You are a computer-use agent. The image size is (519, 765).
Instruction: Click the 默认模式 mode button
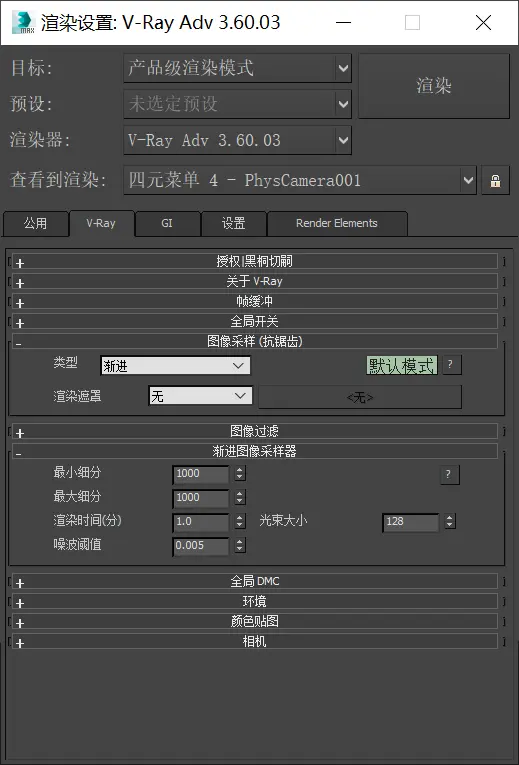(x=402, y=365)
